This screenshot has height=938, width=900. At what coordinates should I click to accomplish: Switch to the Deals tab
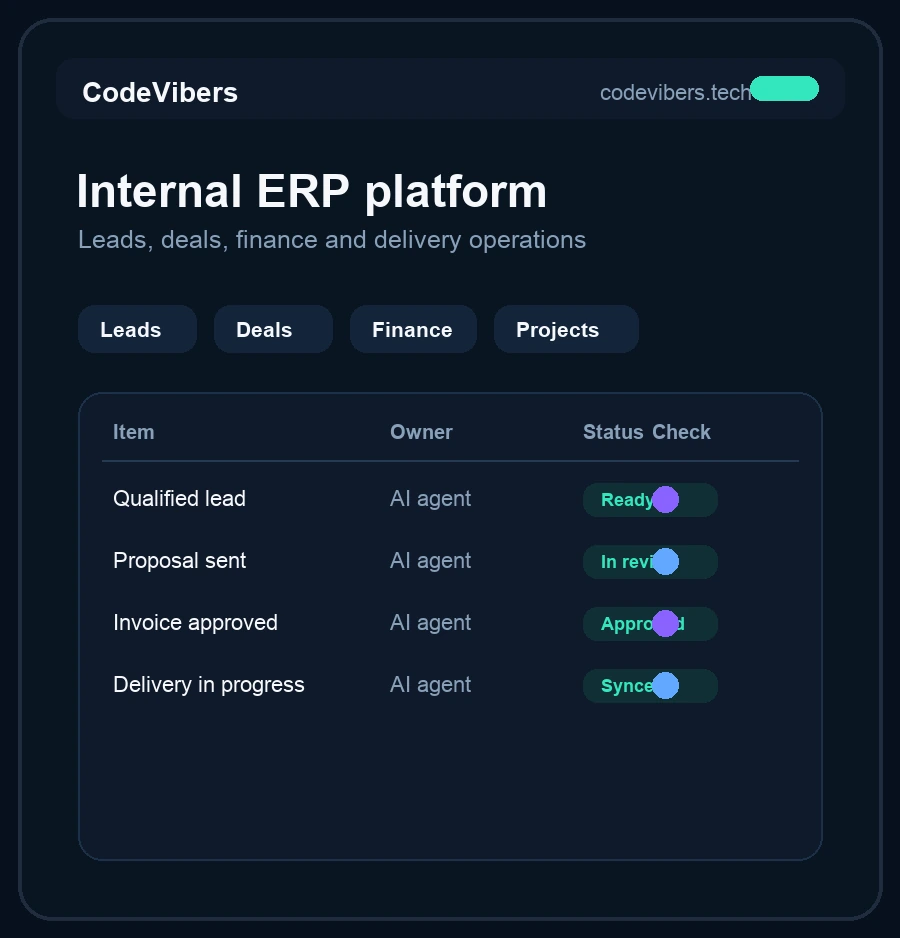273,329
